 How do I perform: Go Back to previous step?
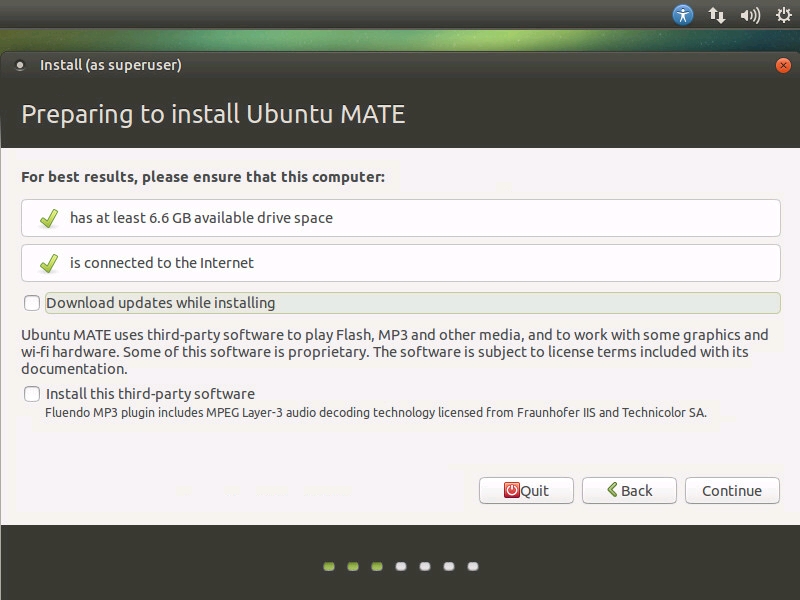[x=629, y=490]
